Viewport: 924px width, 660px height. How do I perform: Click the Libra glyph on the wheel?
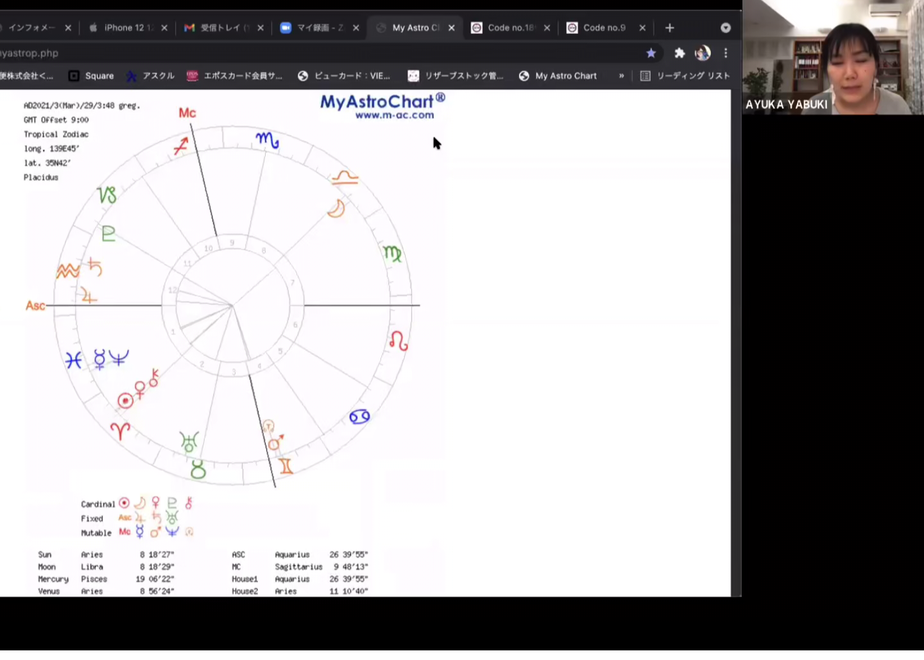[x=345, y=177]
